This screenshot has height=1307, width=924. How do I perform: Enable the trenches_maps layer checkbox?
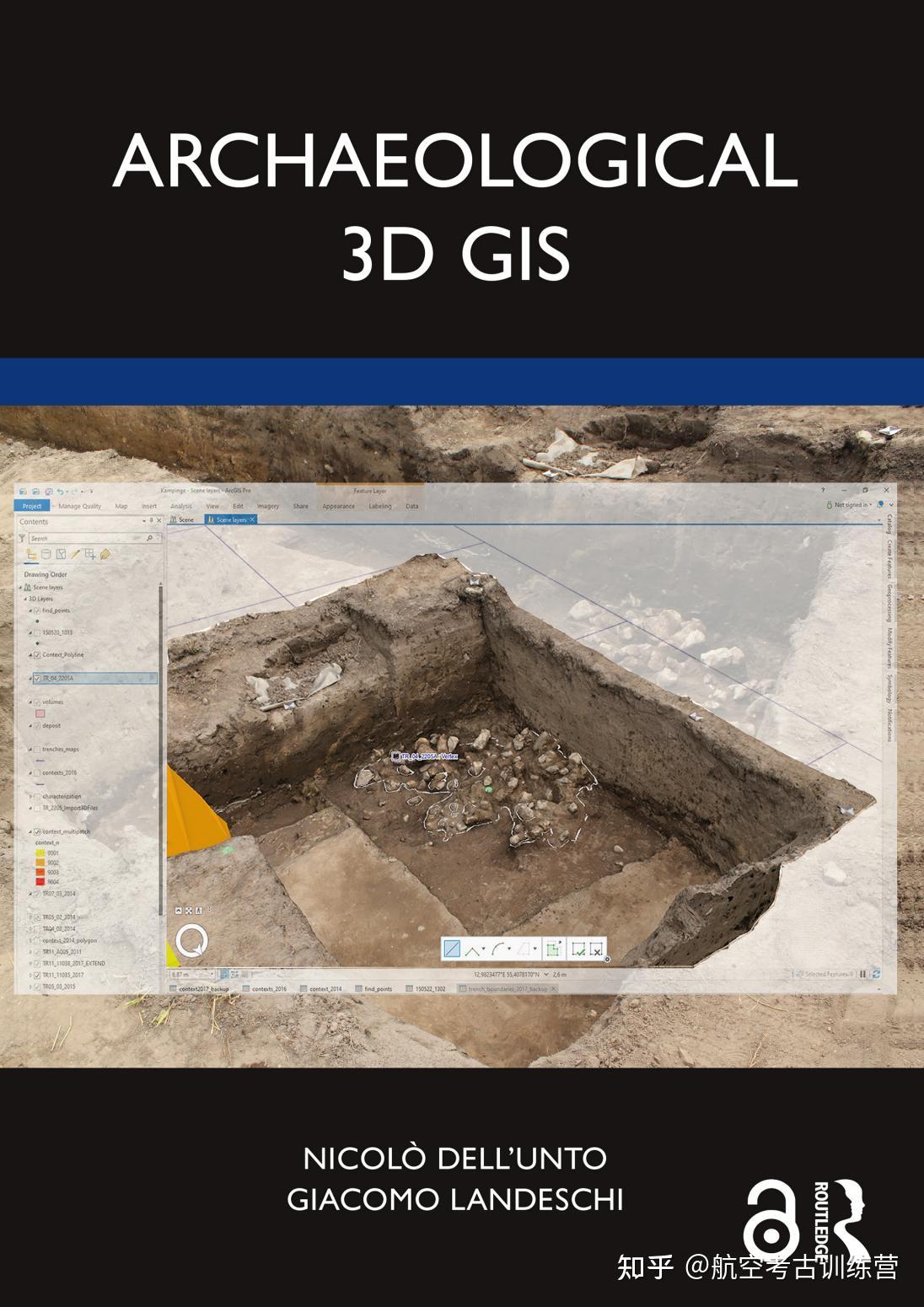click(x=36, y=749)
